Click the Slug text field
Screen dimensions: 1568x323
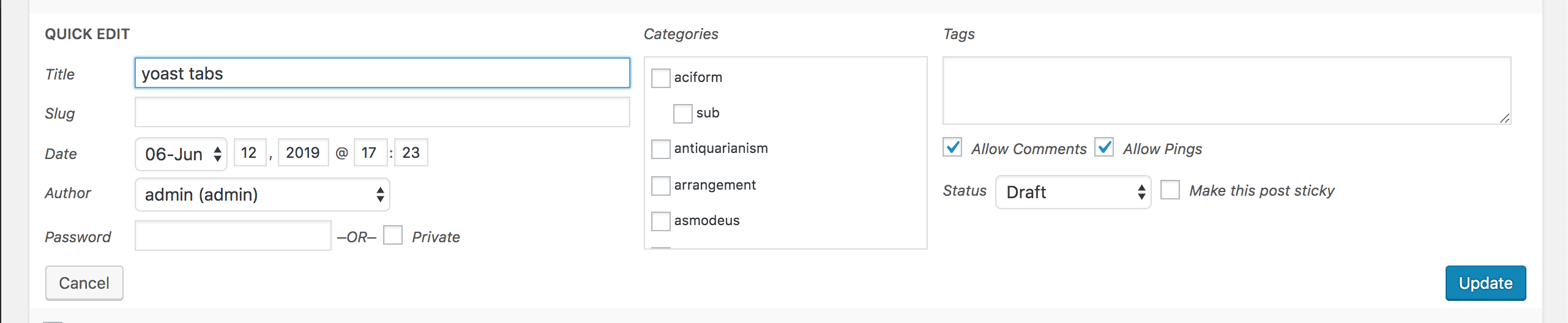click(x=382, y=113)
